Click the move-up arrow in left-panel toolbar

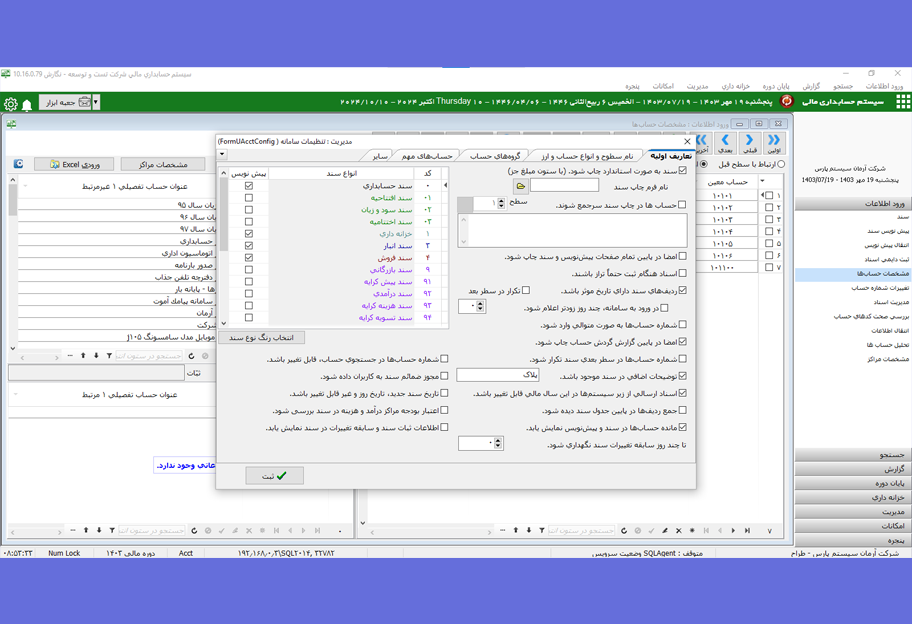[x=83, y=355]
